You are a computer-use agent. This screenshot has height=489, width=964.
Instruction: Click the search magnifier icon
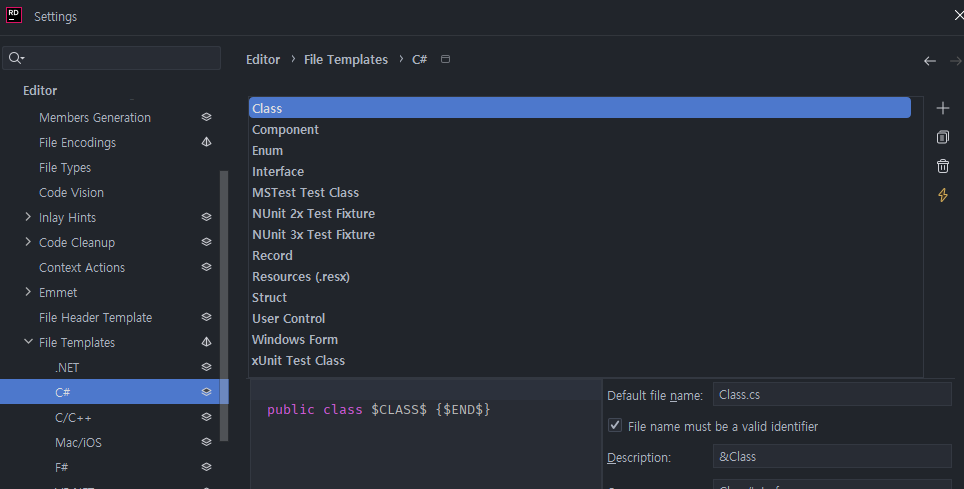coord(16,58)
